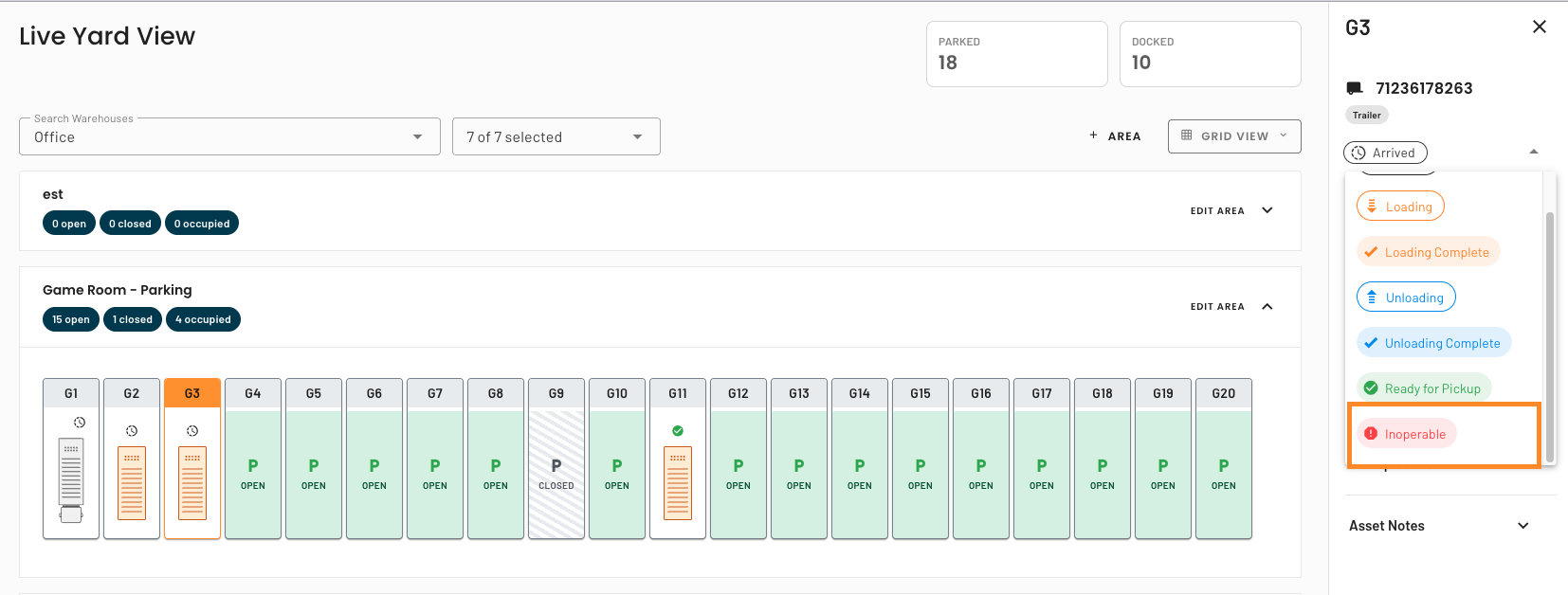Image resolution: width=1568 pixels, height=595 pixels.
Task: Select open parking spot G13
Action: [799, 459]
